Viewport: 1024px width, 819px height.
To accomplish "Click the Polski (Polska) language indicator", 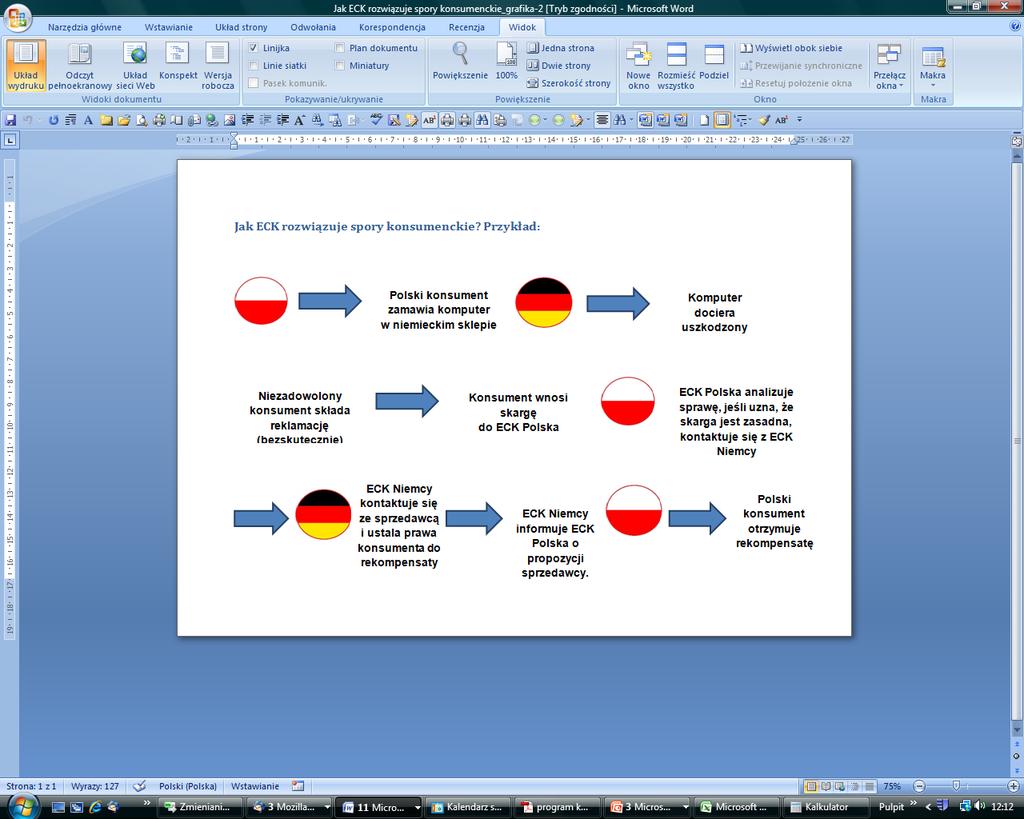I will tap(187, 786).
